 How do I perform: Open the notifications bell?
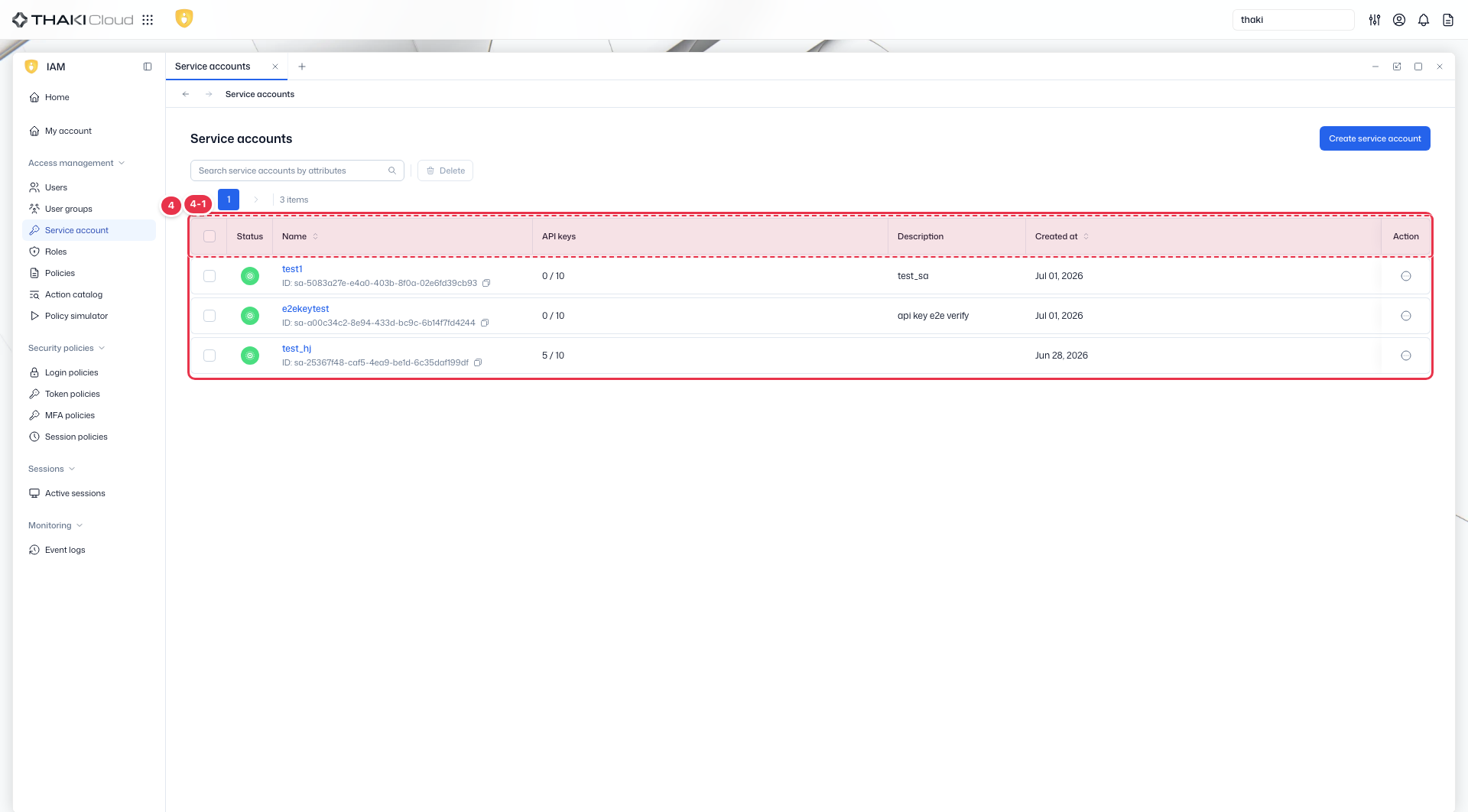1424,20
